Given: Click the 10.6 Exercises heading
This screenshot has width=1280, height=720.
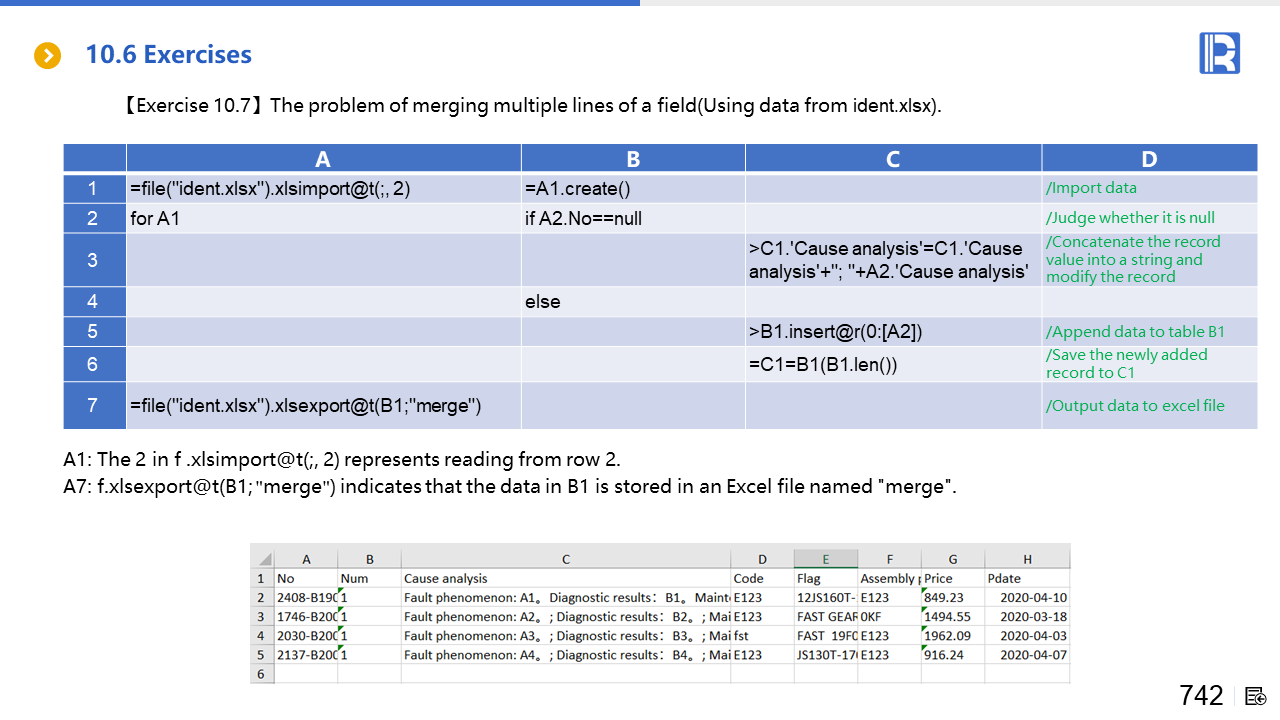Looking at the screenshot, I should [x=168, y=55].
